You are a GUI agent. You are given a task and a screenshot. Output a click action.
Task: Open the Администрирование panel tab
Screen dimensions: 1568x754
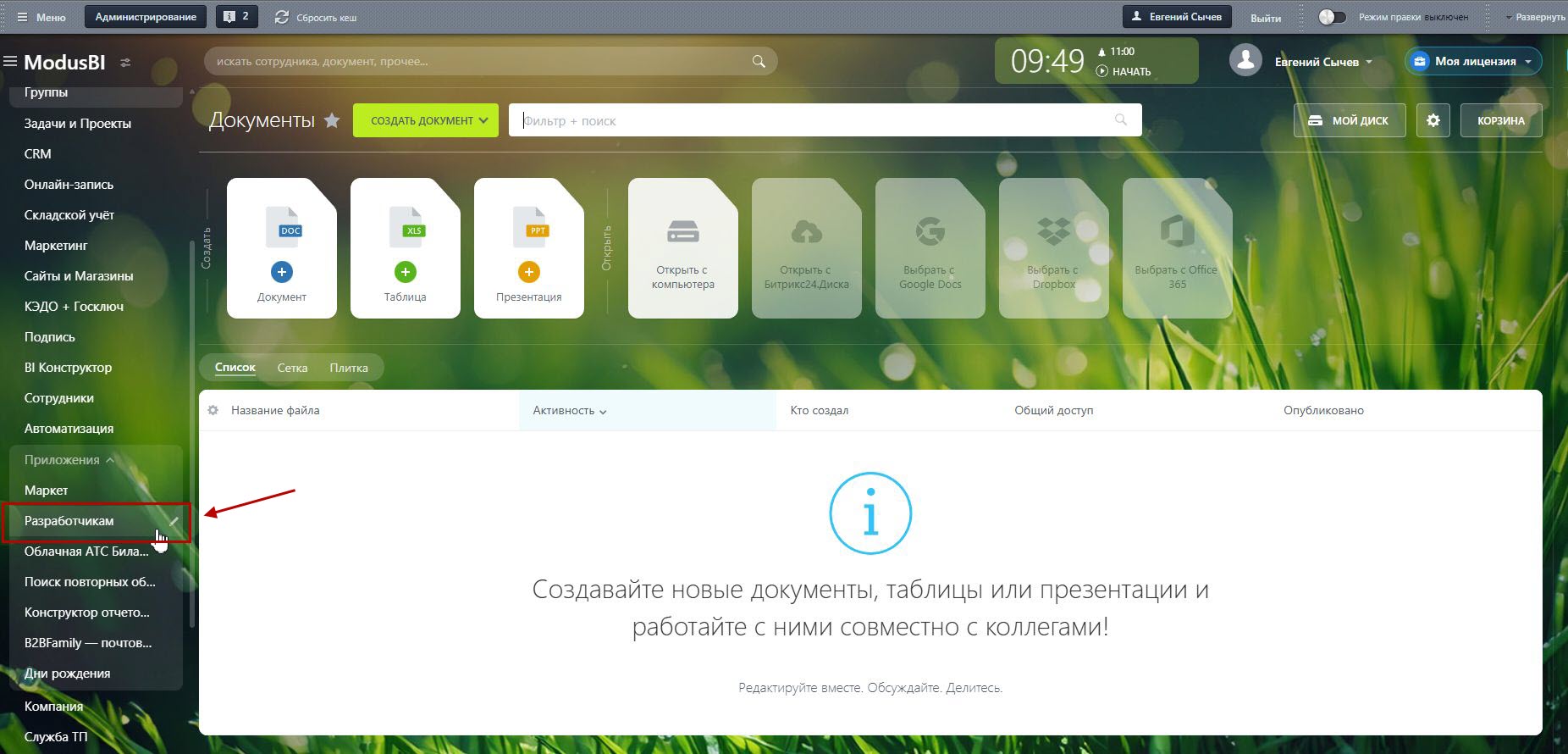[x=146, y=17]
